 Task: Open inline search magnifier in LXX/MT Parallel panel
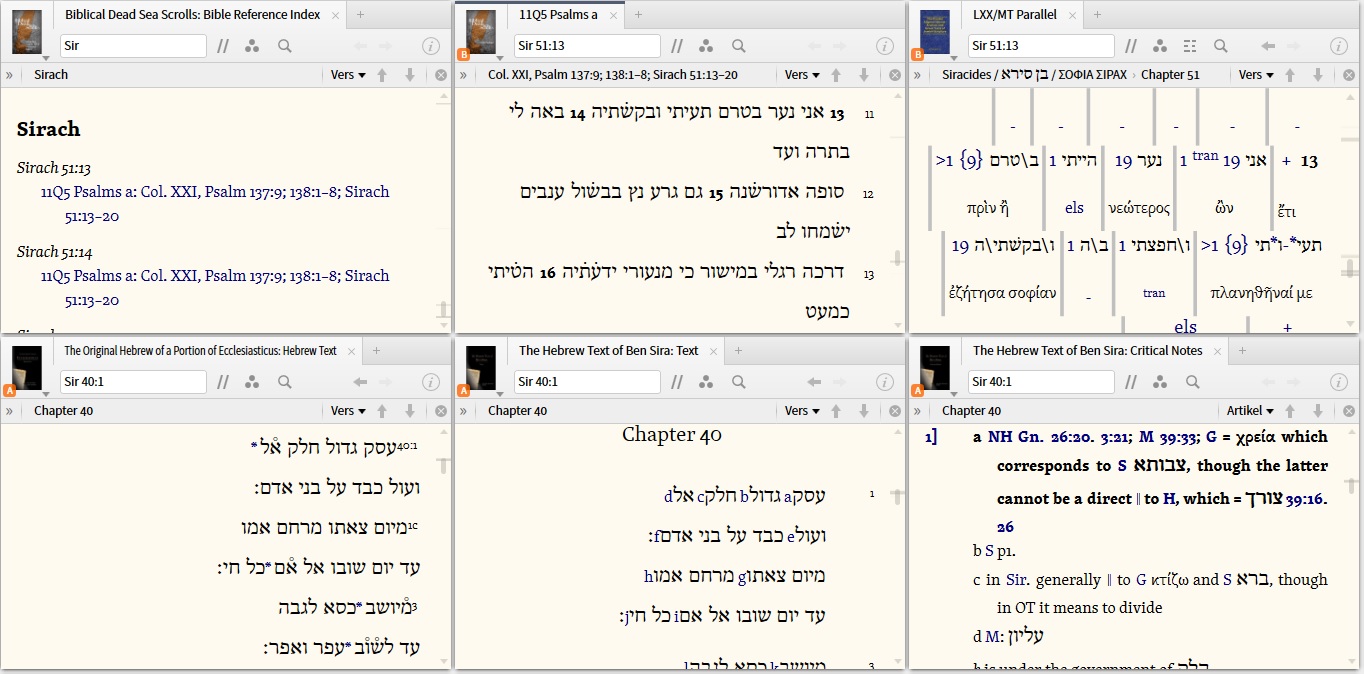1220,46
